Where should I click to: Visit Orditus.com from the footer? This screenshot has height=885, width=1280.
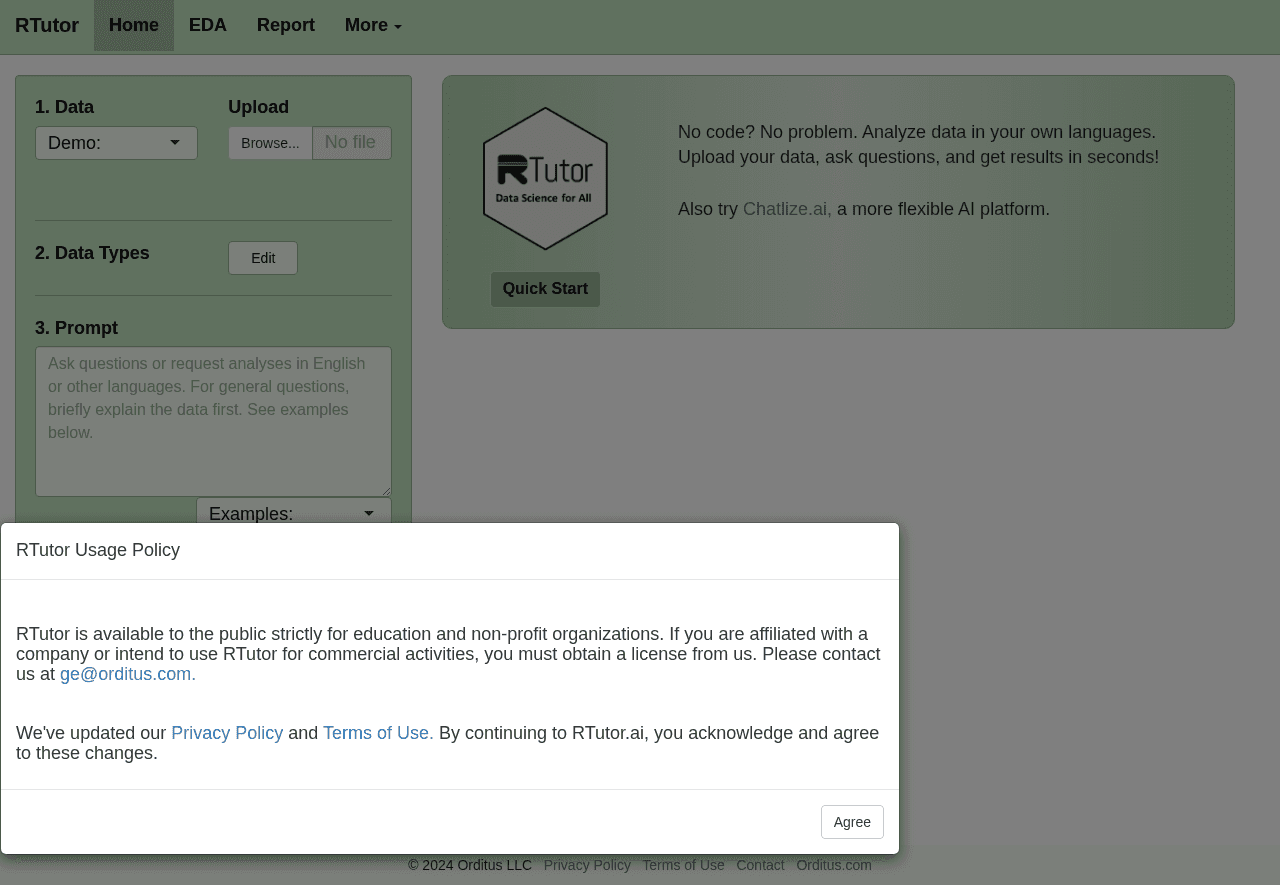click(x=833, y=865)
